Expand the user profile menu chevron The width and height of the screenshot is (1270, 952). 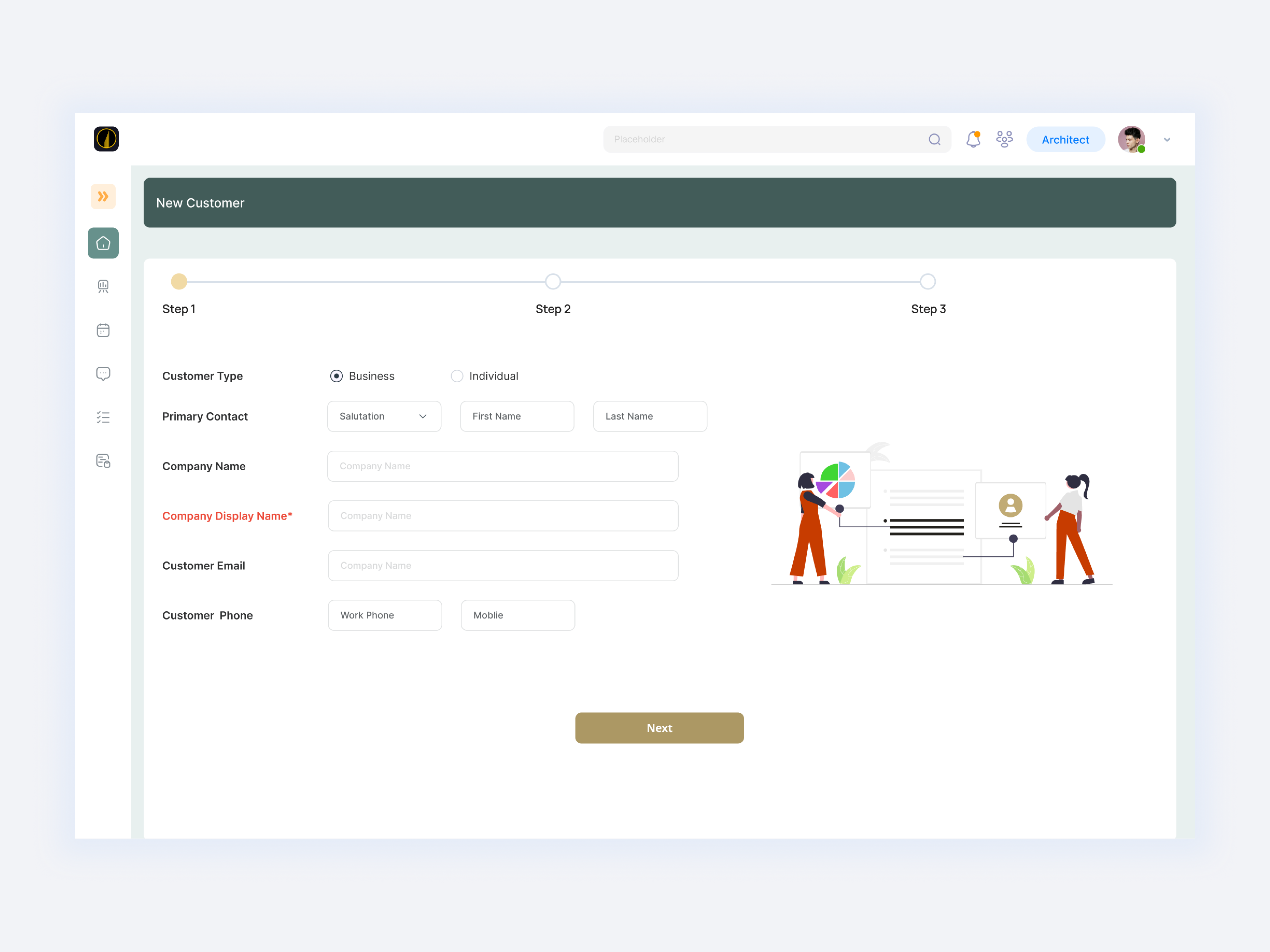pyautogui.click(x=1167, y=139)
